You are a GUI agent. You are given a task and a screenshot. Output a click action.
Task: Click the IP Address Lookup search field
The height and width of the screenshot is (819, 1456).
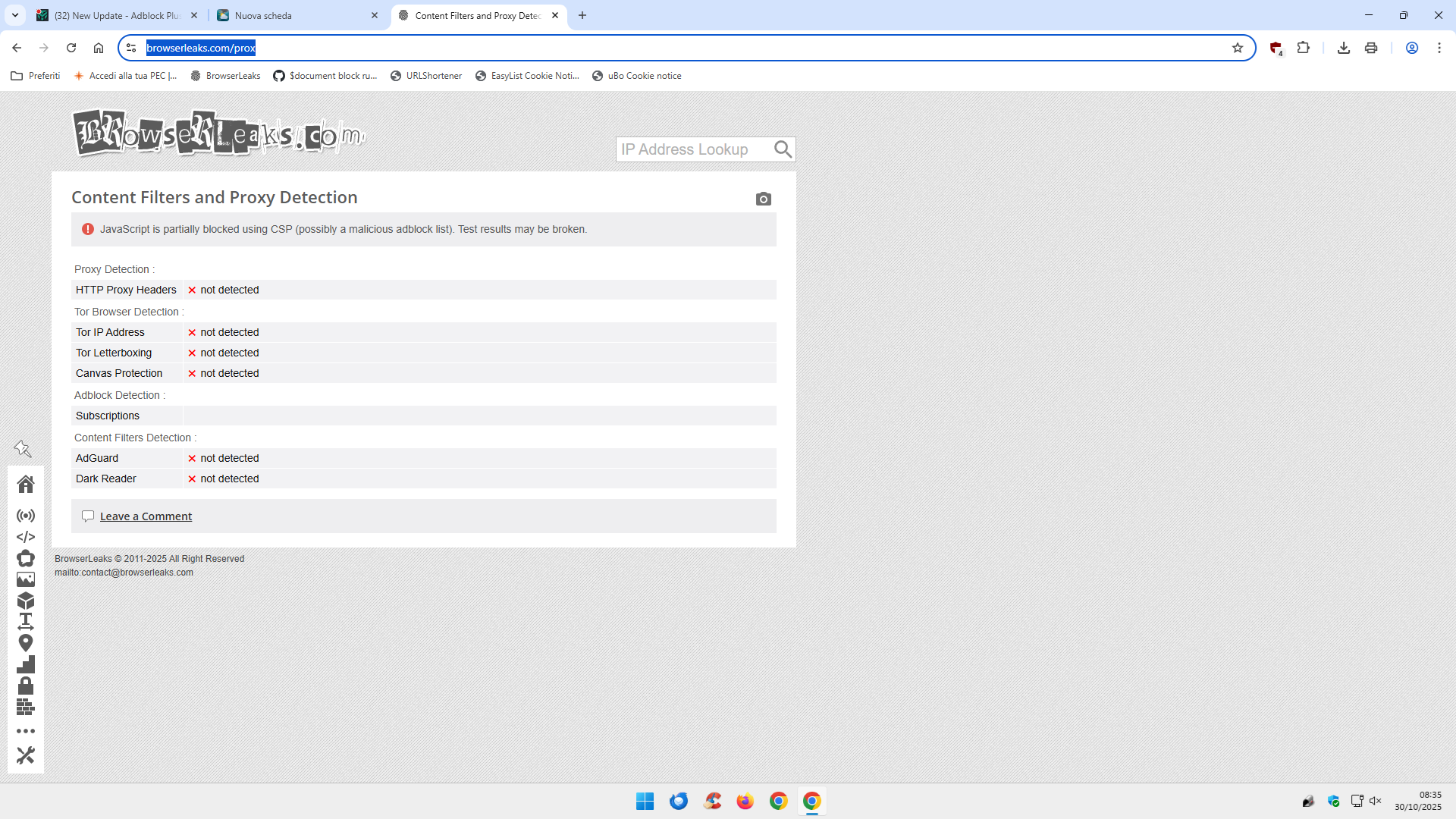(693, 149)
